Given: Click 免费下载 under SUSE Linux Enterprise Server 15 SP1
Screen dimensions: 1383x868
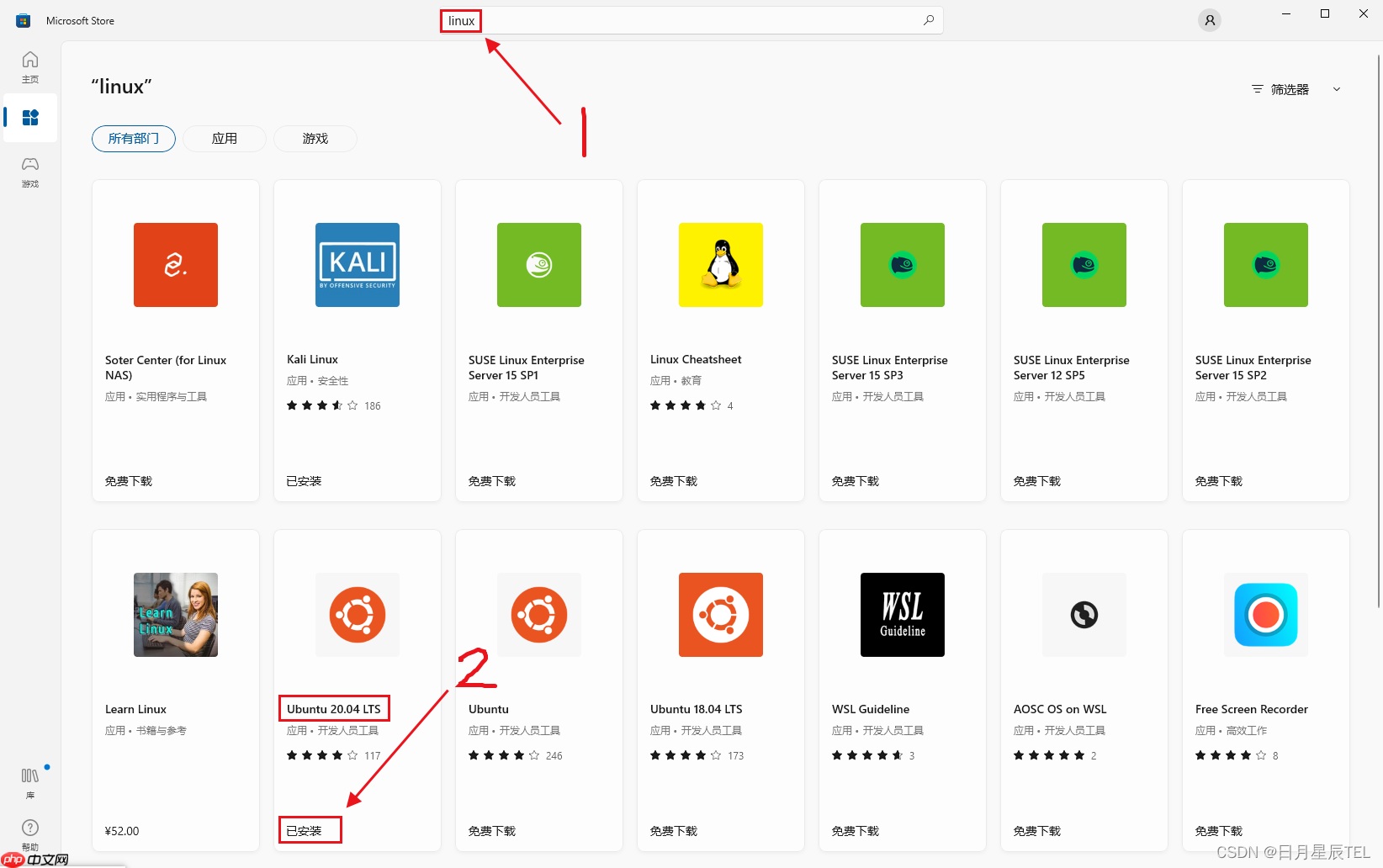Looking at the screenshot, I should 491,480.
